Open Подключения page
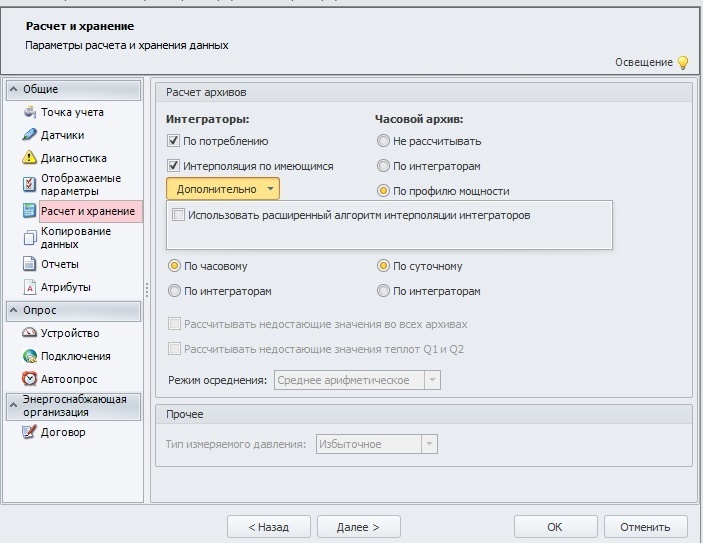Image resolution: width=703 pixels, height=543 pixels. click(x=76, y=356)
